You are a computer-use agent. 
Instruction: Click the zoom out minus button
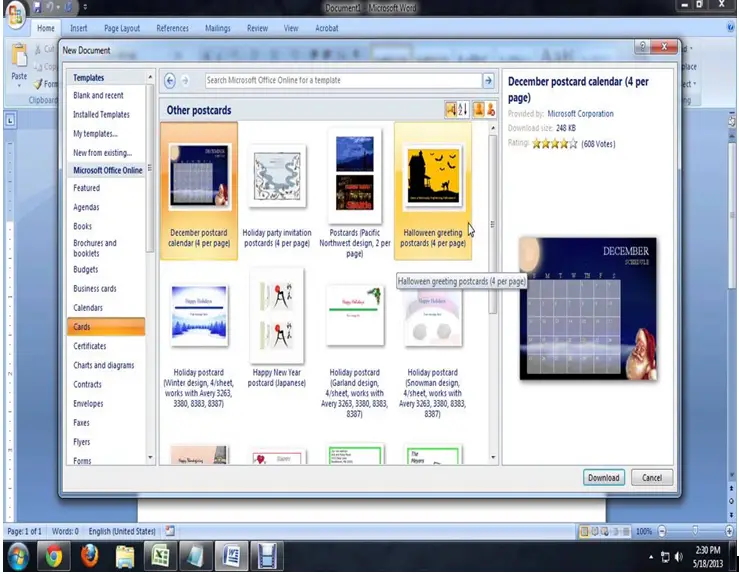pyautogui.click(x=662, y=532)
